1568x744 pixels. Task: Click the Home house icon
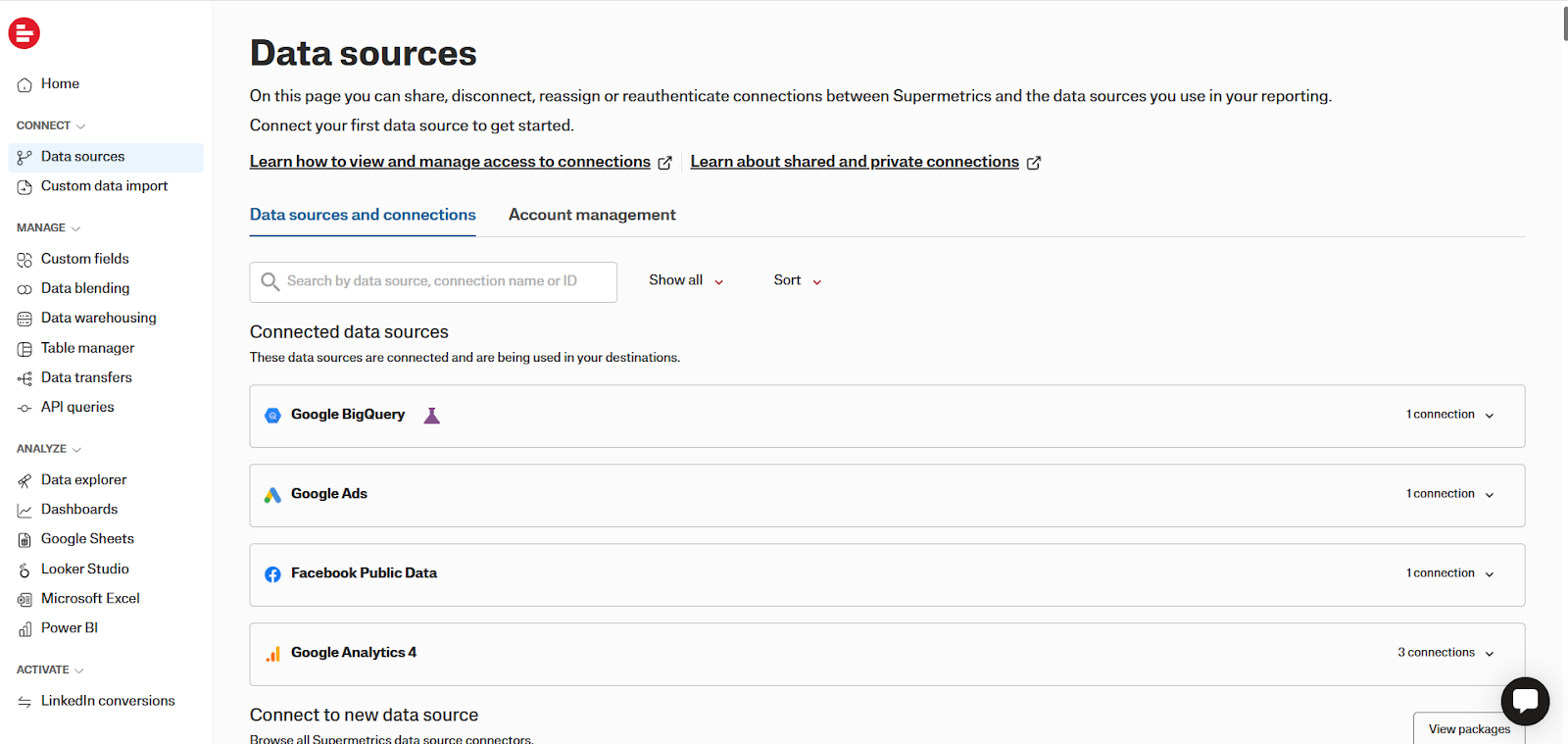pos(24,85)
